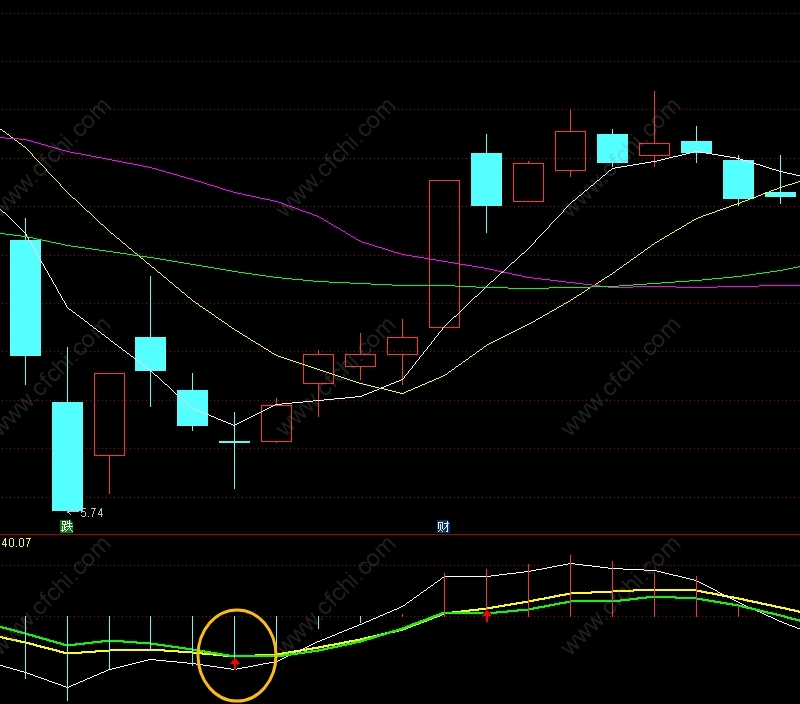Image resolution: width=800 pixels, height=704 pixels.
Task: Select the tall red hollow breakout candle
Action: click(x=444, y=254)
